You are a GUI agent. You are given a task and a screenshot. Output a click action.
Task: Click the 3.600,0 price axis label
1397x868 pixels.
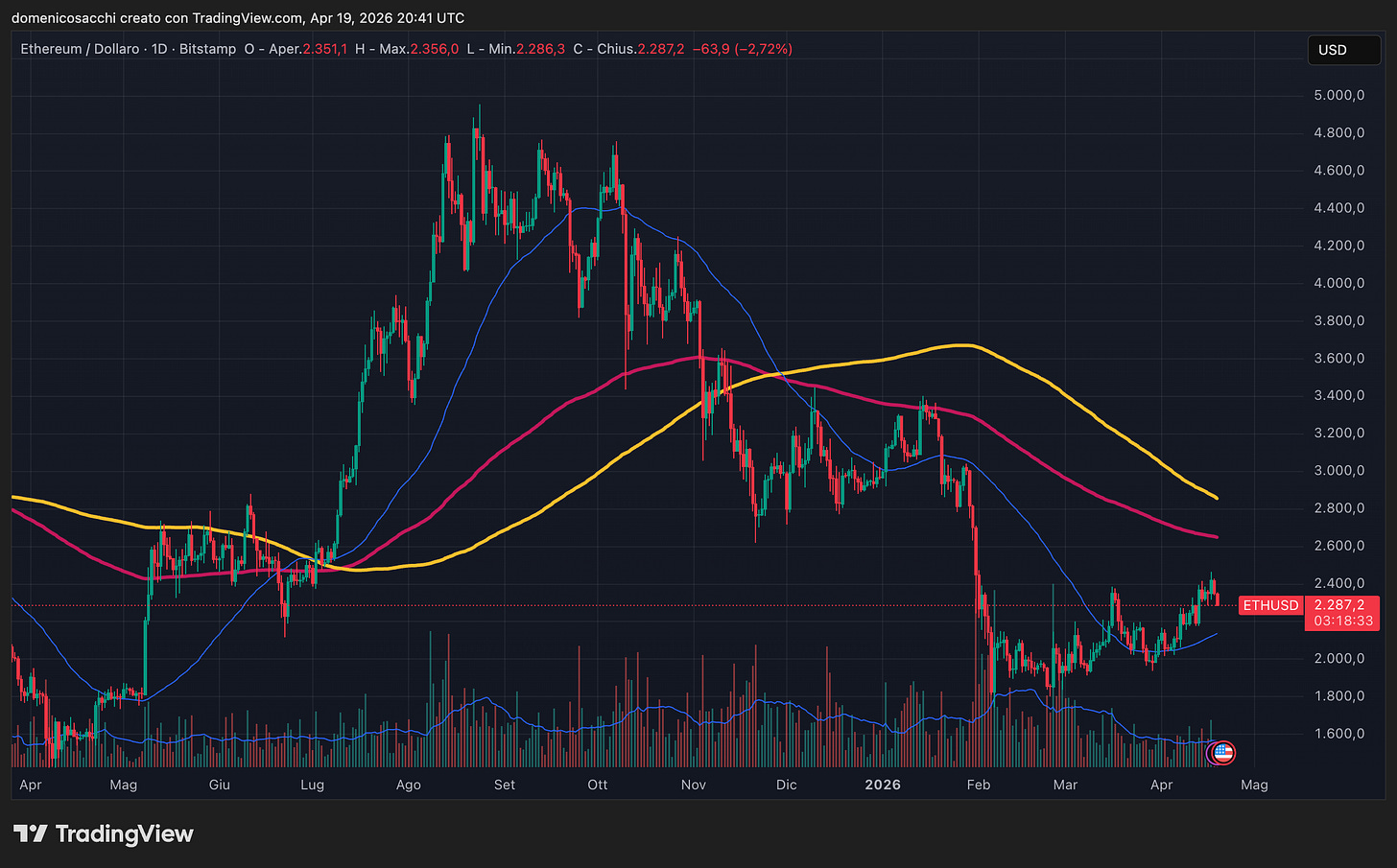(x=1339, y=358)
